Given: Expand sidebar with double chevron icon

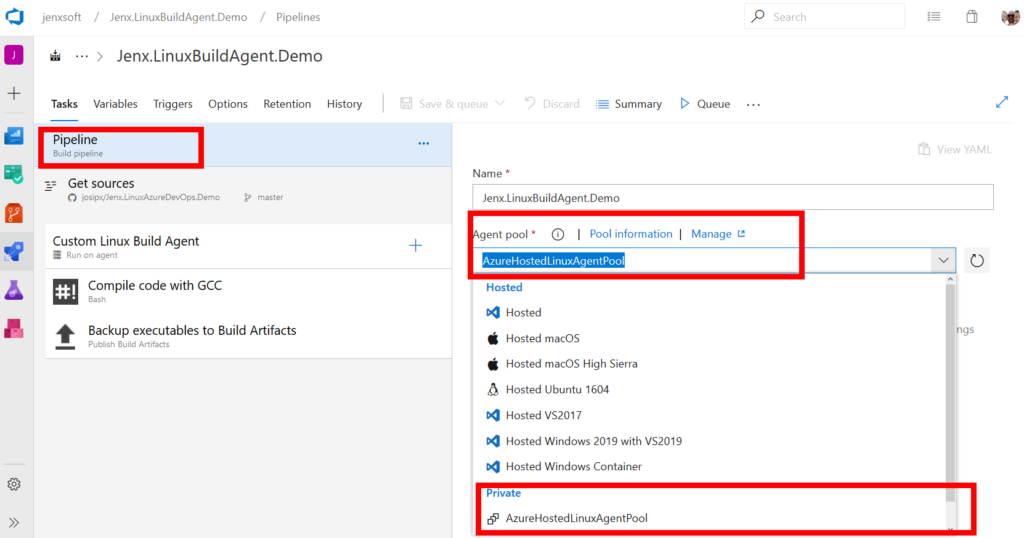Looking at the screenshot, I should pyautogui.click(x=14, y=522).
